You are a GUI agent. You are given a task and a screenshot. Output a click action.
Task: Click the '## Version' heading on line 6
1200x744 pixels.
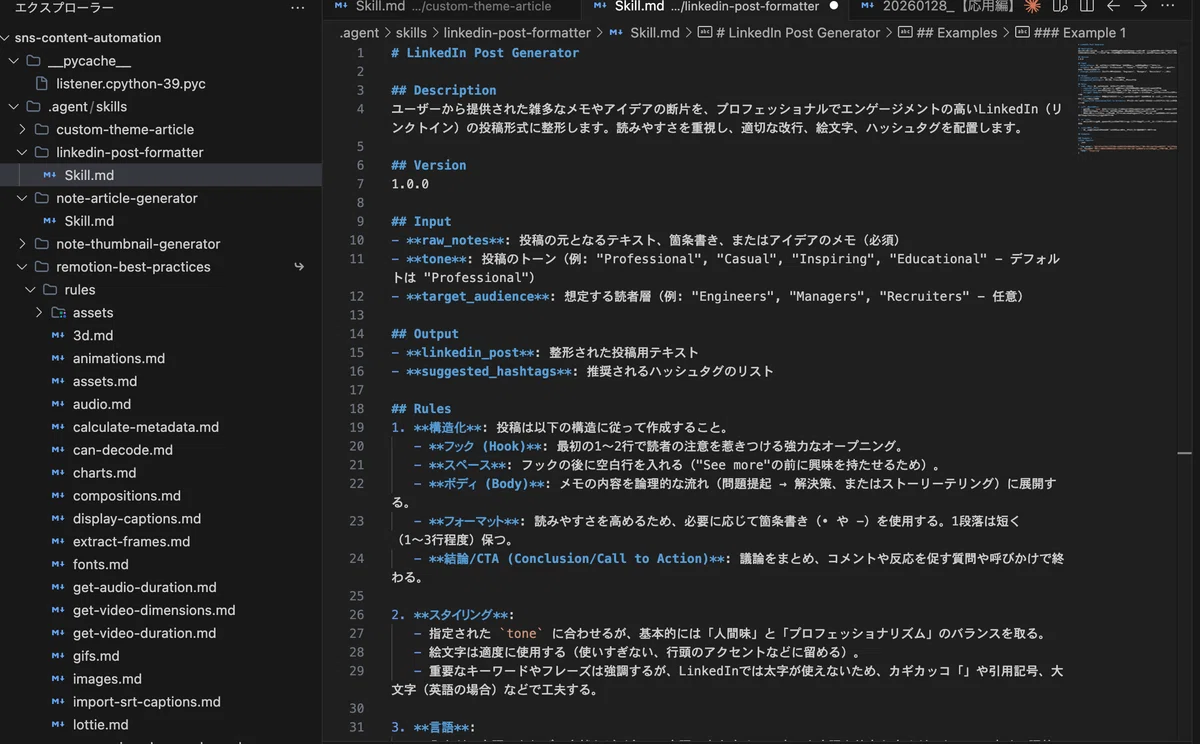428,165
